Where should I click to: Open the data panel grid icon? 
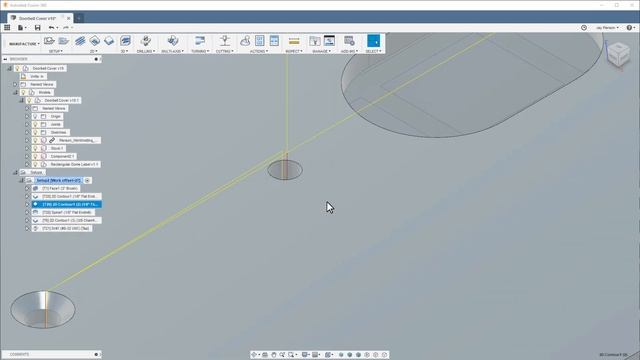[7, 27]
